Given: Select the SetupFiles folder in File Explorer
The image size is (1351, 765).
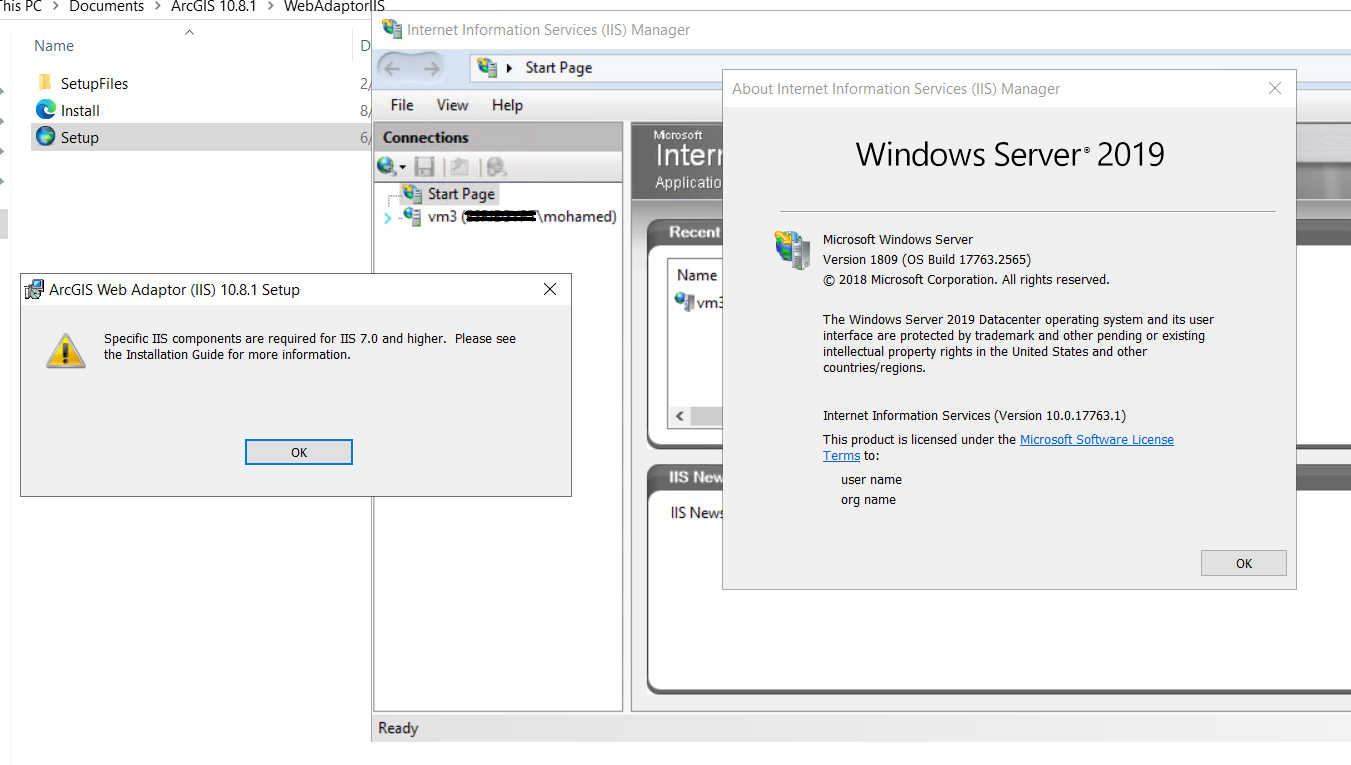Looking at the screenshot, I should [x=94, y=84].
